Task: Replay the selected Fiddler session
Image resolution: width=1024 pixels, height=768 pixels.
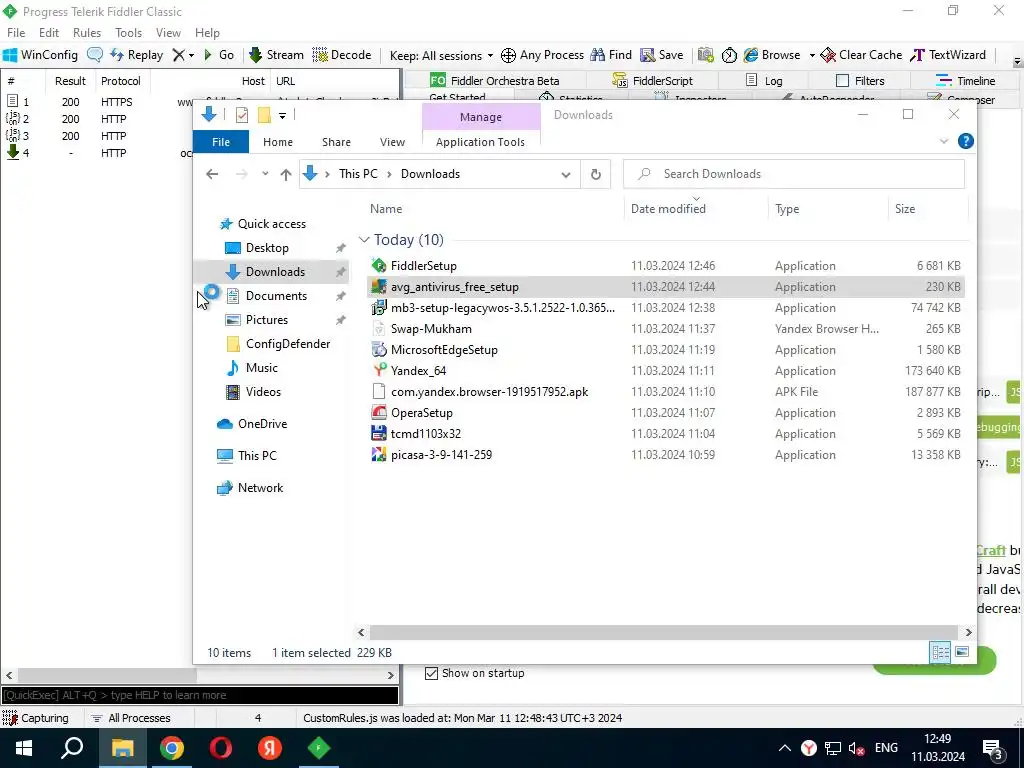Action: tap(136, 55)
